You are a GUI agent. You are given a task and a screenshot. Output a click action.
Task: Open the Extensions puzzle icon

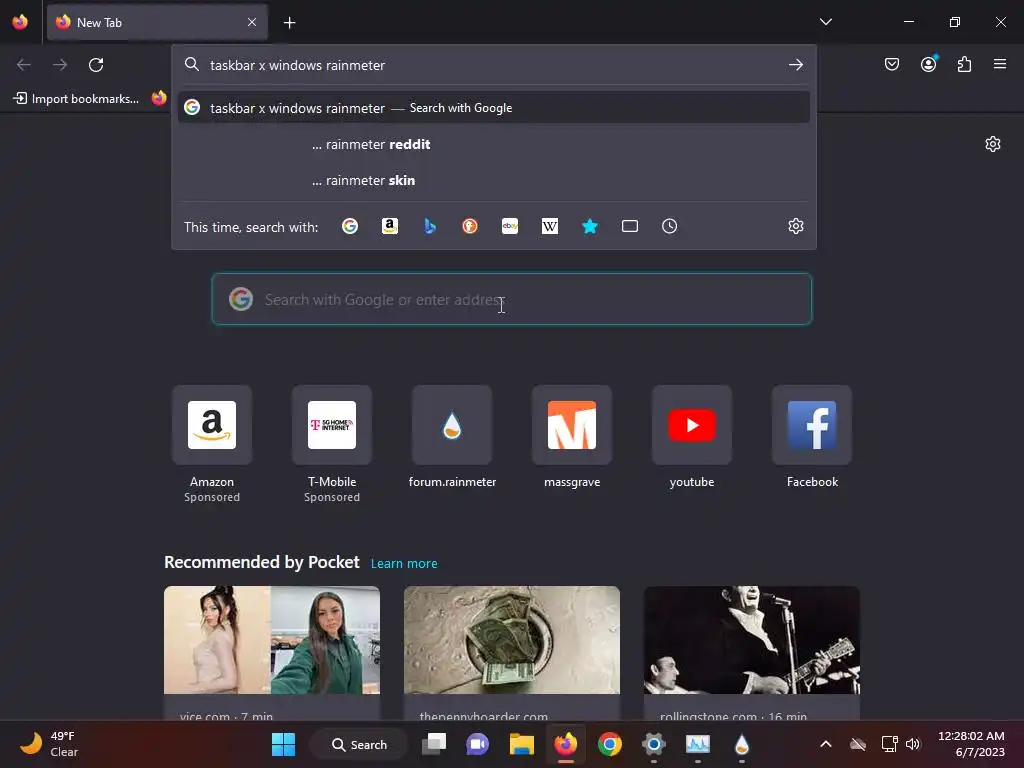964,64
